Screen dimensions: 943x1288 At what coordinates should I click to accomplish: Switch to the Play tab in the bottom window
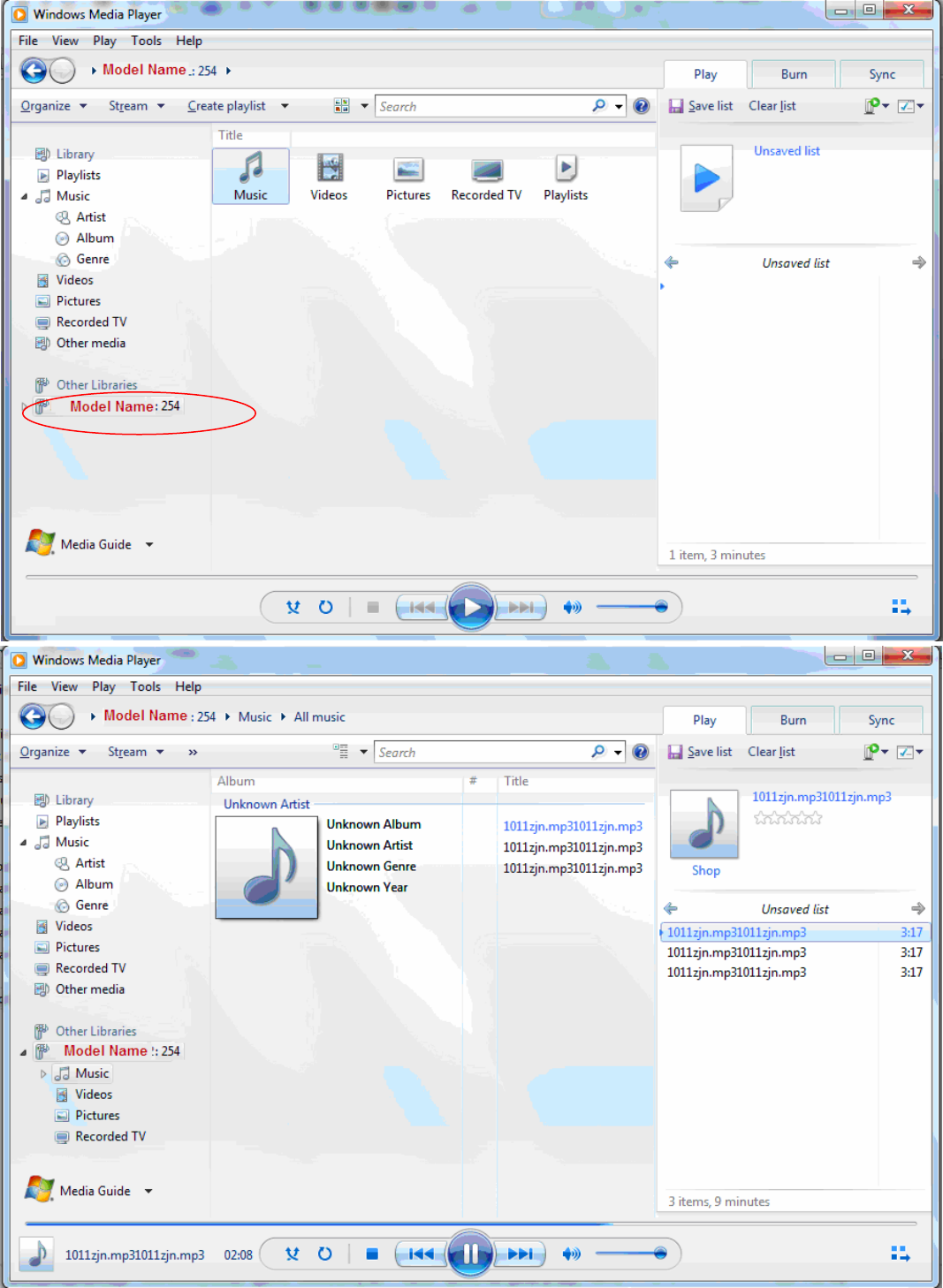704,720
